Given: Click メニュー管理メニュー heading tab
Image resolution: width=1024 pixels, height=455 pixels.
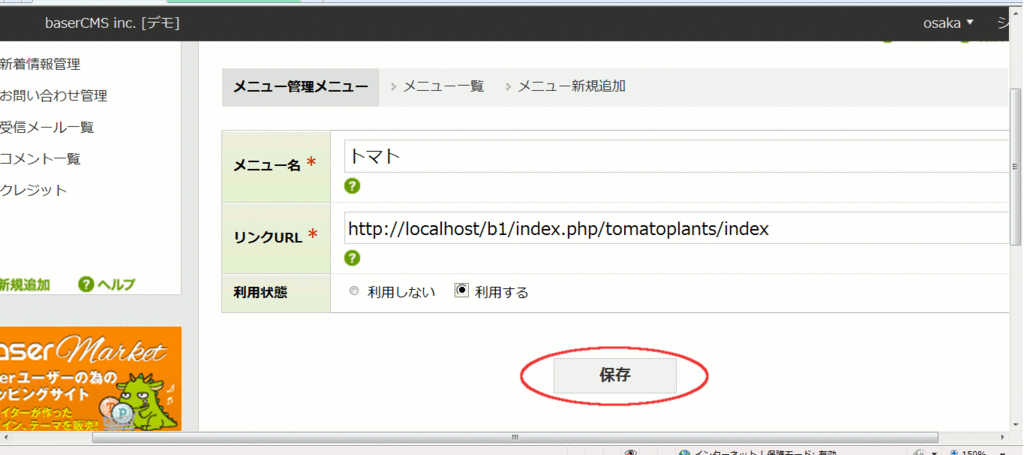Looking at the screenshot, I should pyautogui.click(x=300, y=87).
